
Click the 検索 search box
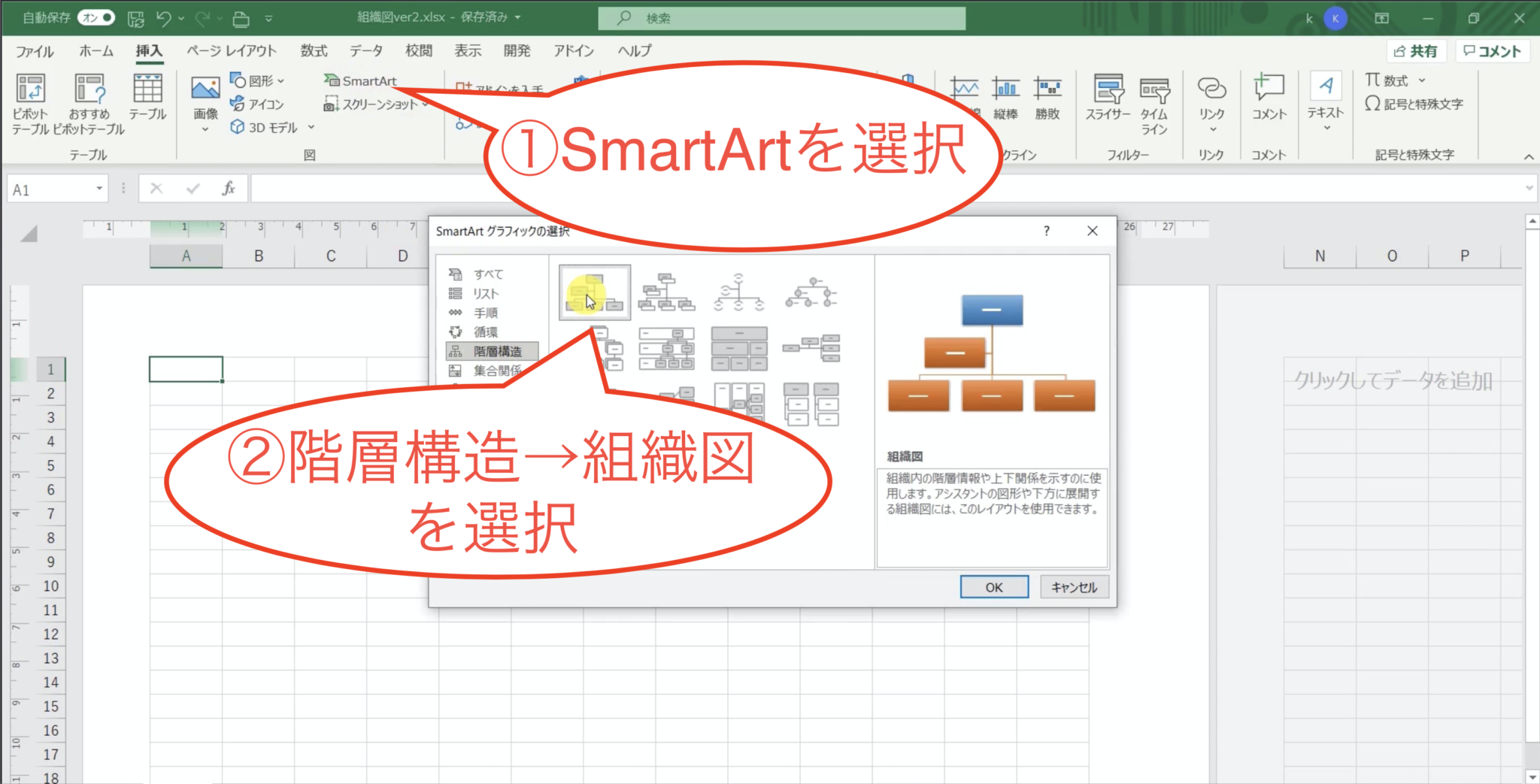tap(782, 18)
